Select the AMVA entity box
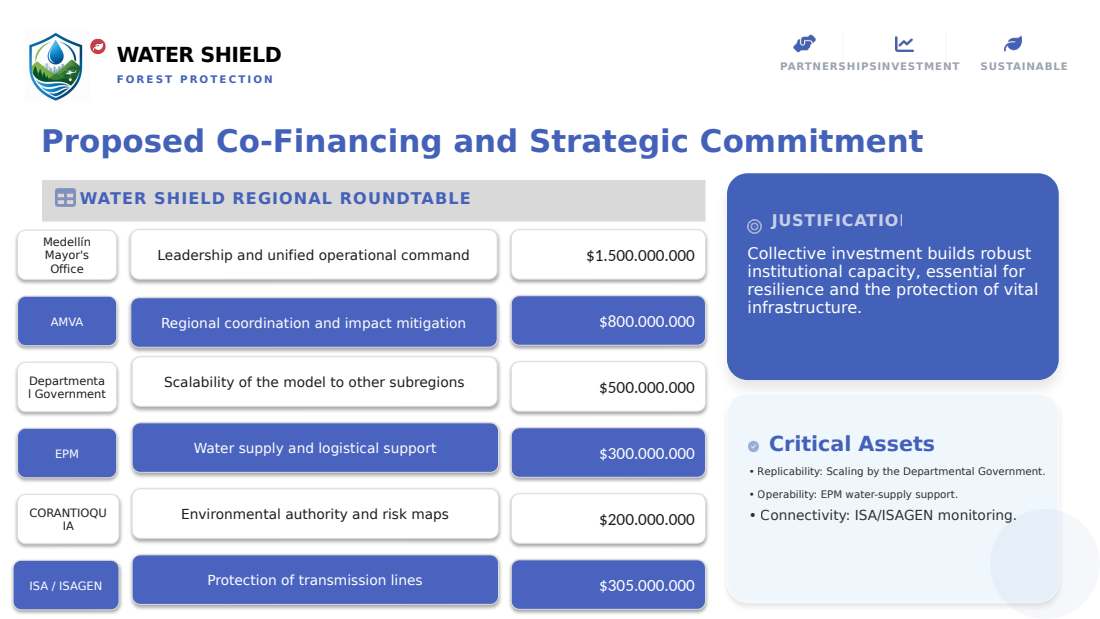Viewport: 1100px width, 619px height. pos(67,321)
